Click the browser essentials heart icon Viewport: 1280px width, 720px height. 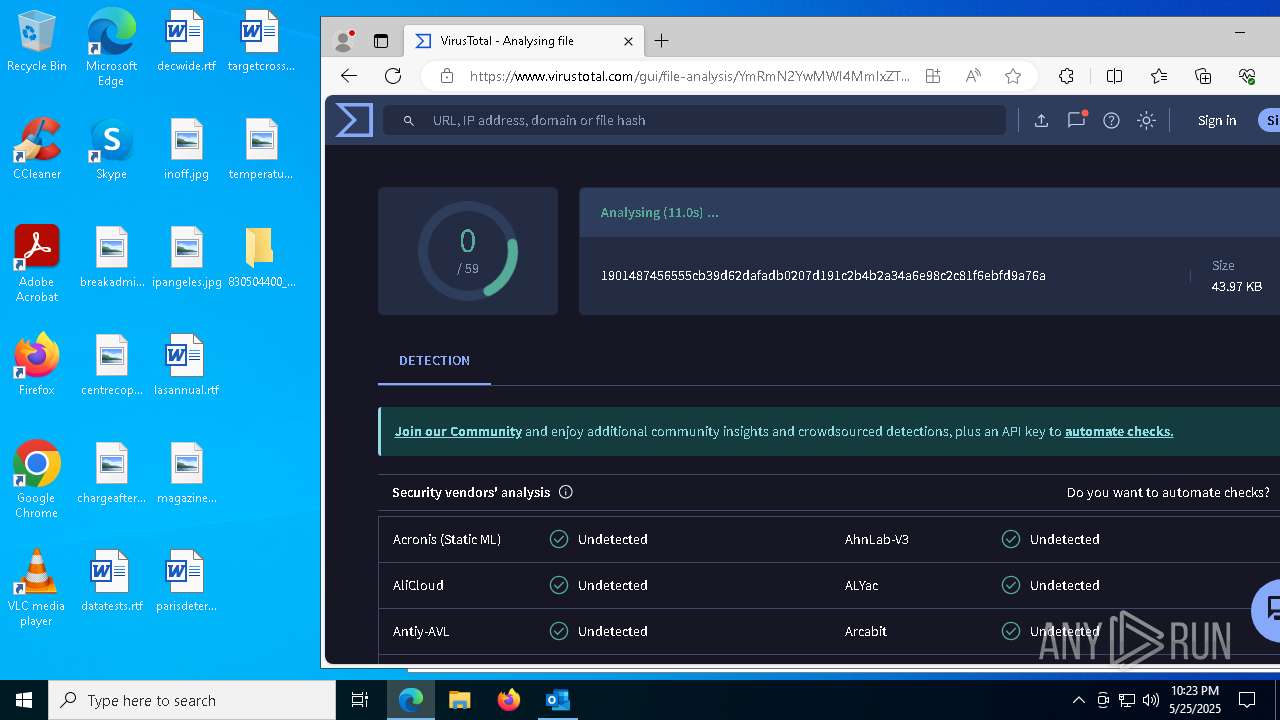pyautogui.click(x=1247, y=76)
